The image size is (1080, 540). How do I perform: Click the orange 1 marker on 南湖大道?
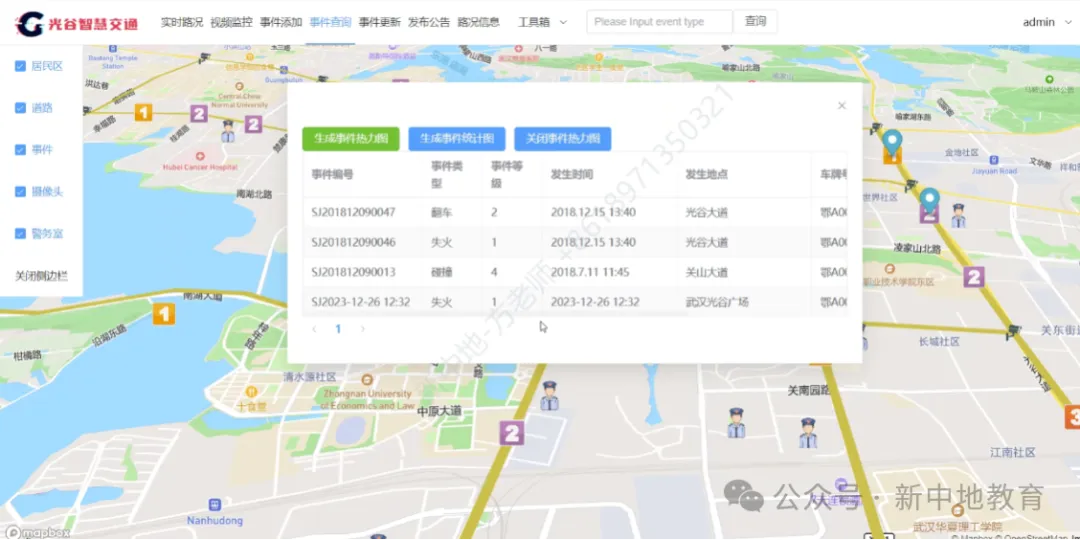pyautogui.click(x=163, y=315)
